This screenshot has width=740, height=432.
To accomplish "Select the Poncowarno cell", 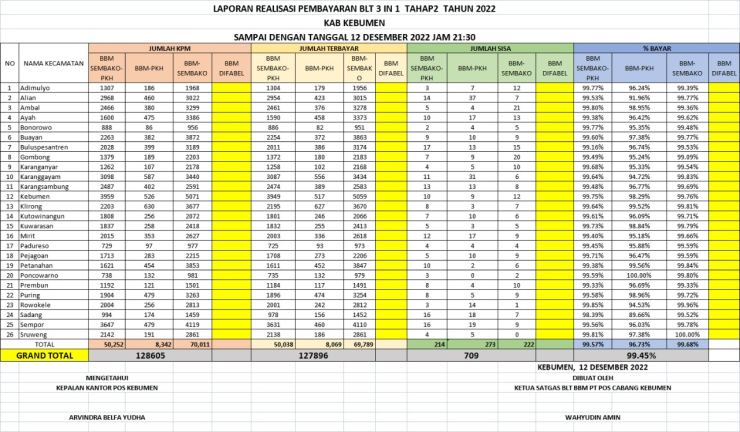I will (53, 276).
